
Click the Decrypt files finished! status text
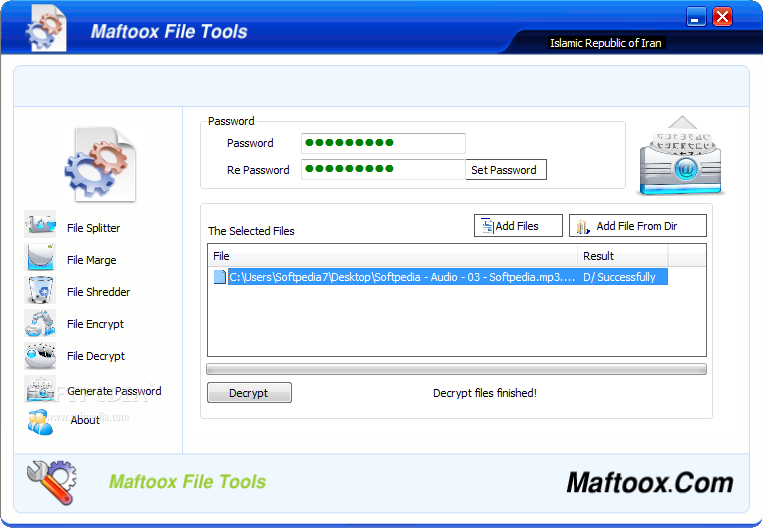485,393
